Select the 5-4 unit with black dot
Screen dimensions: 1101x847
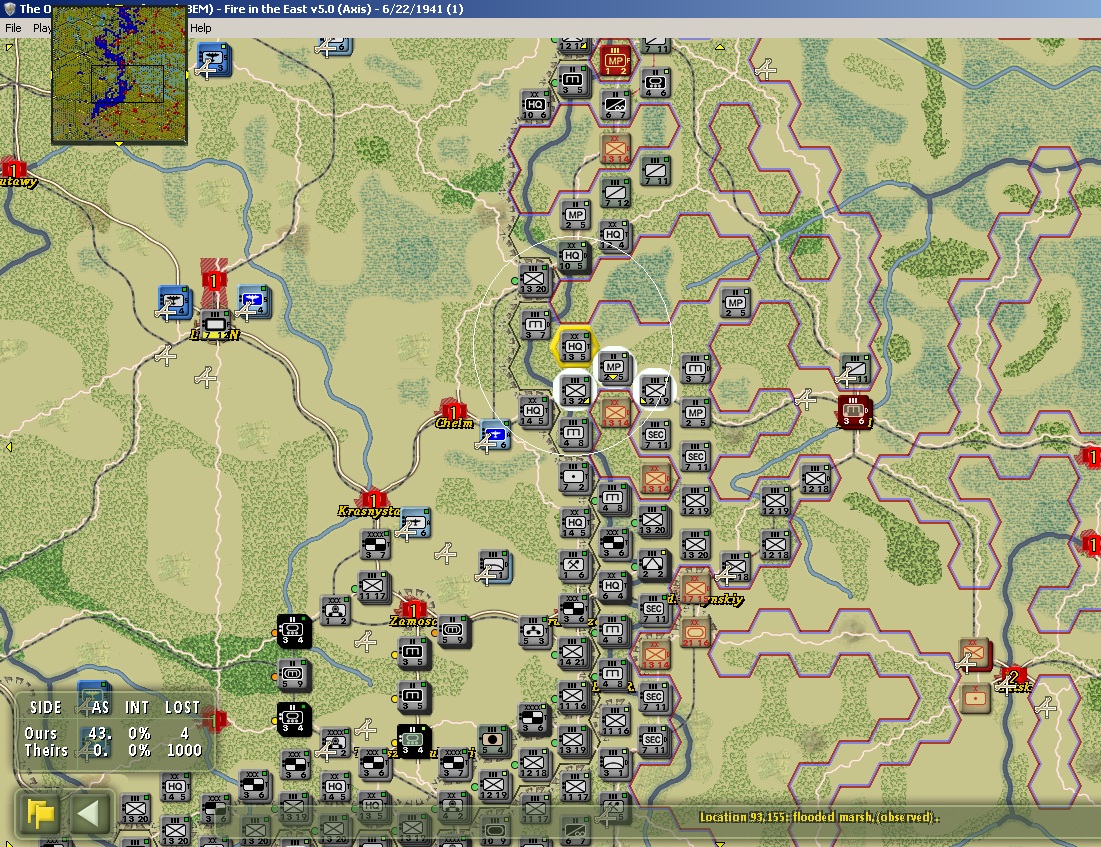(x=494, y=740)
